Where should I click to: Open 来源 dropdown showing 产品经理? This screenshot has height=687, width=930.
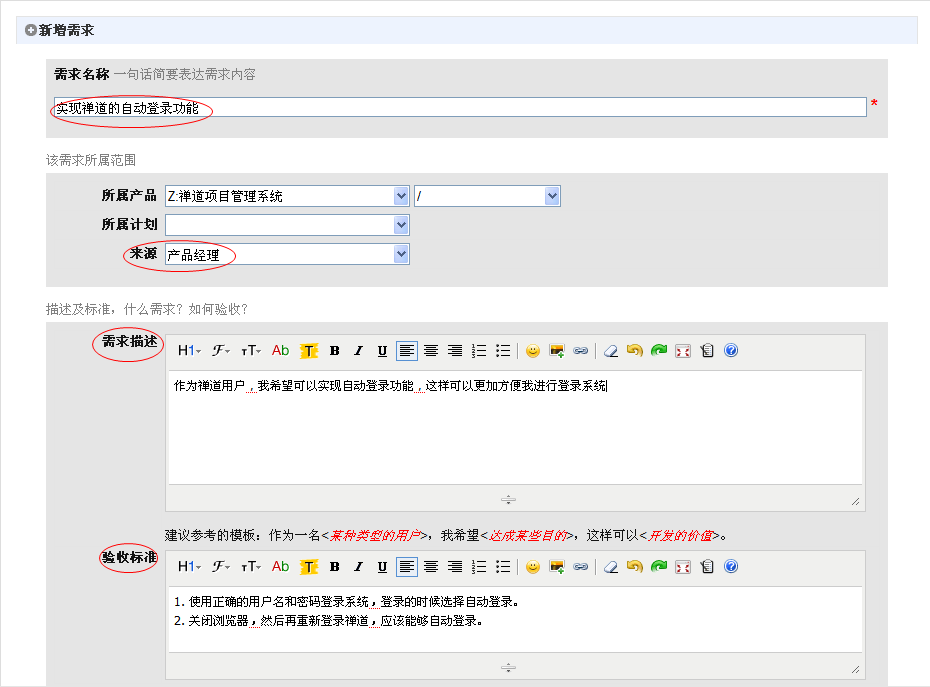point(287,255)
